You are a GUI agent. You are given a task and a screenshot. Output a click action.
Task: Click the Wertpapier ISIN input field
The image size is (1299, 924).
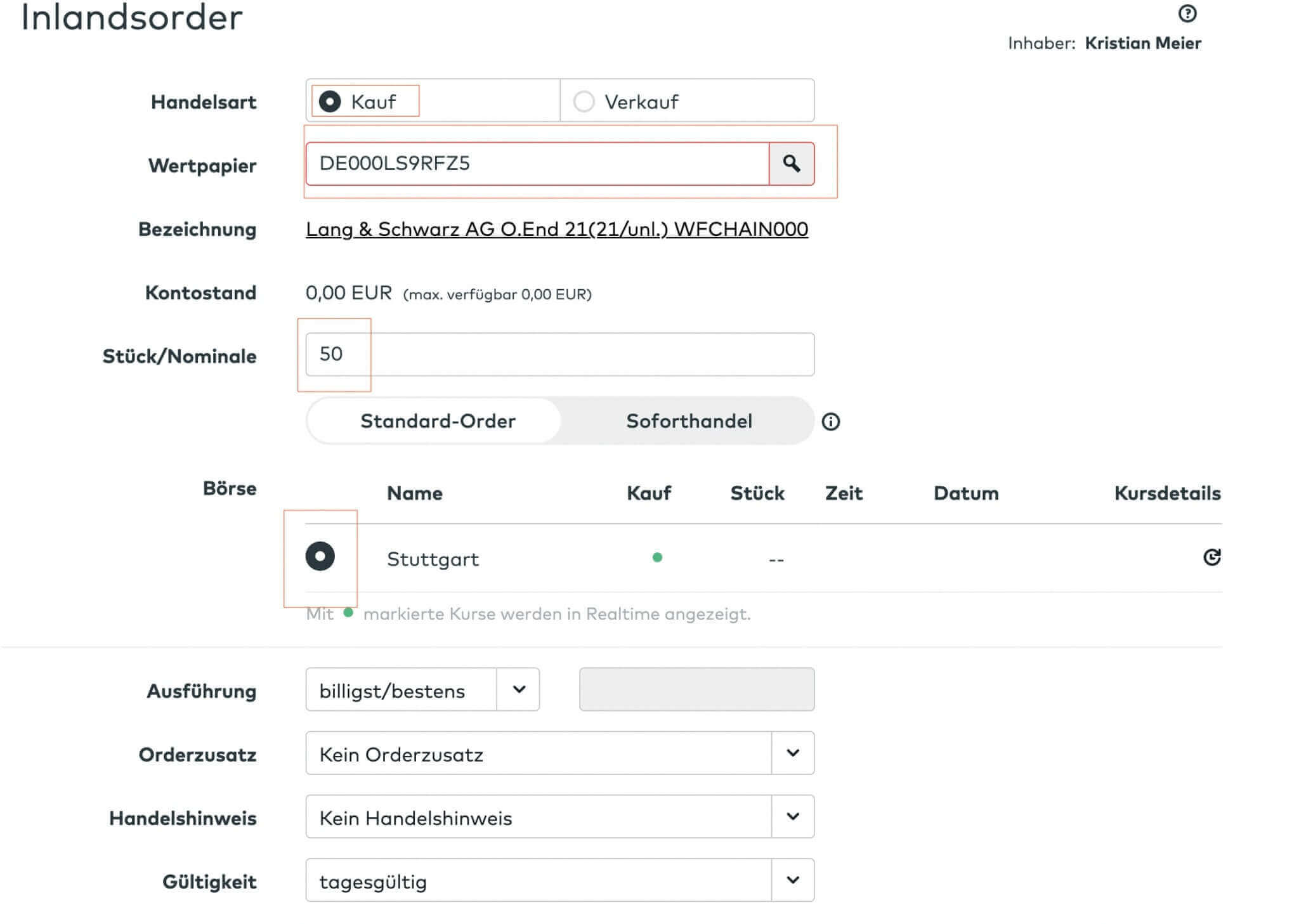537,164
